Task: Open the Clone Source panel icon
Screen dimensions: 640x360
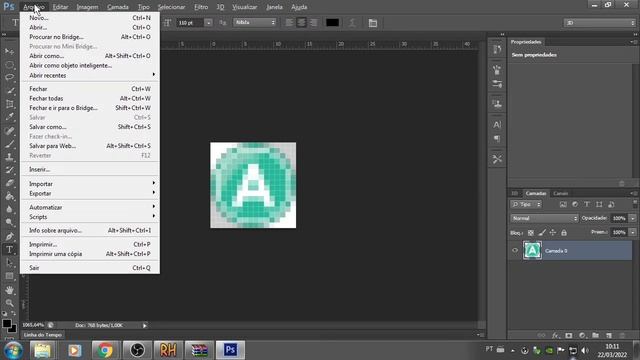Action: pos(497,104)
